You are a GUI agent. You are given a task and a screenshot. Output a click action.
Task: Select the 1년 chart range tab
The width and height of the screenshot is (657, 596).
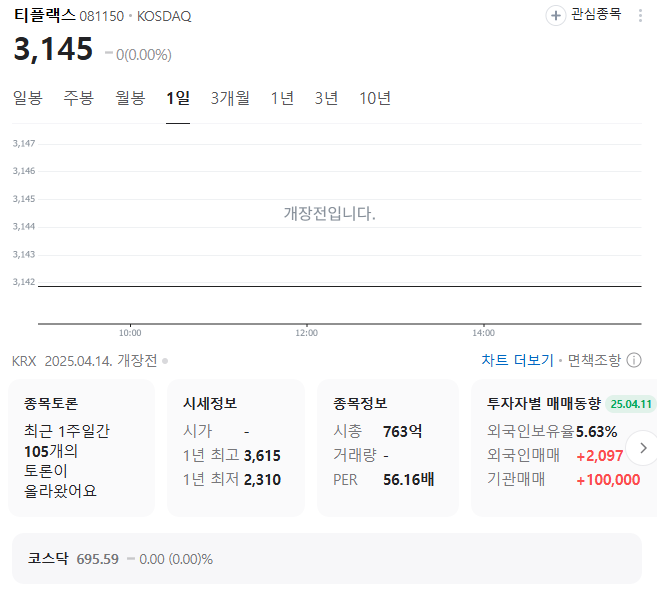coord(282,98)
